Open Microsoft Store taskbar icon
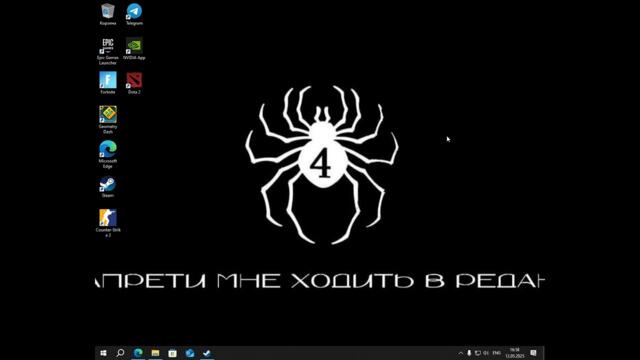Viewport: 640px width, 360px height. tap(173, 353)
